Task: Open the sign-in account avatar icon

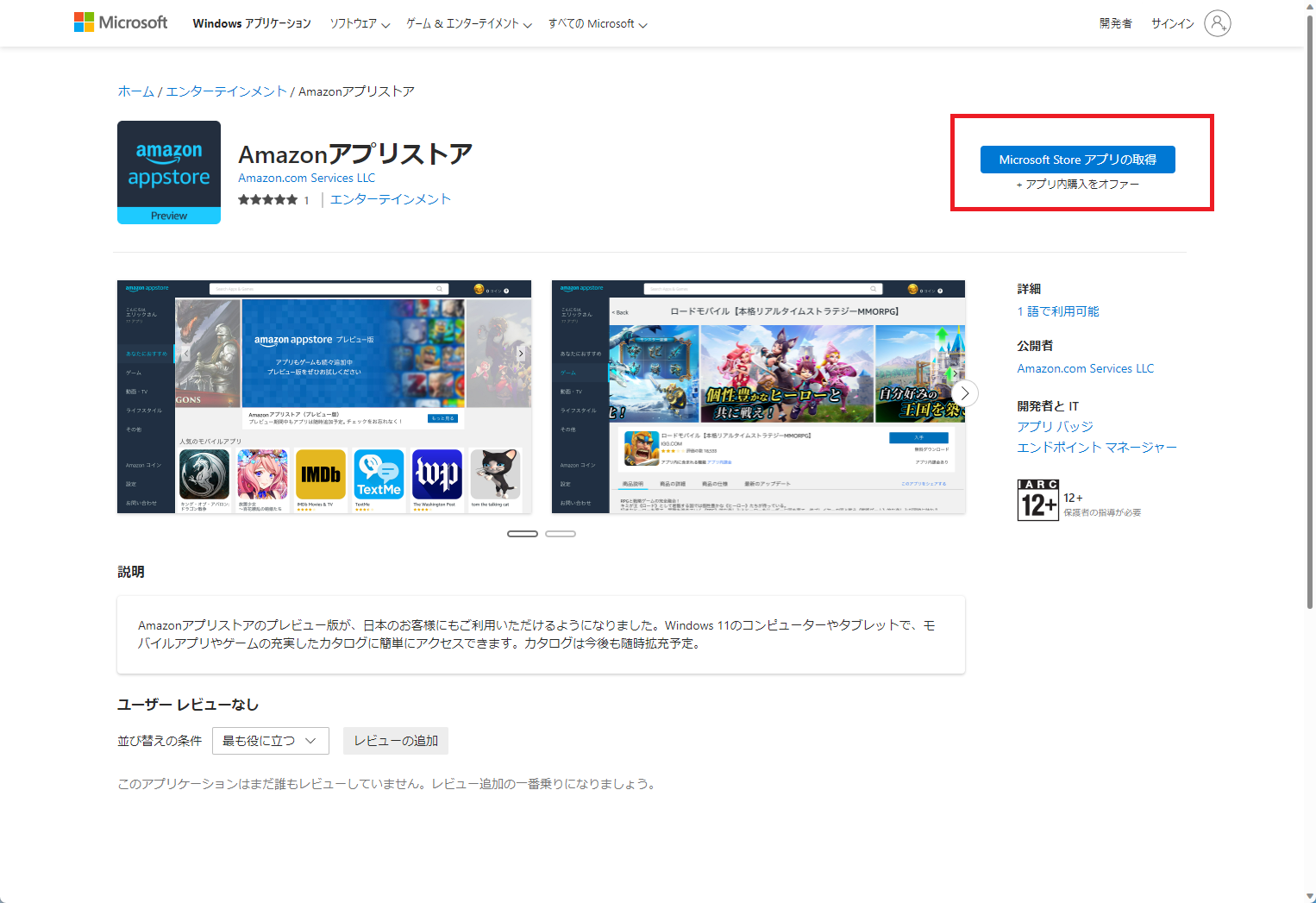Action: [x=1217, y=23]
